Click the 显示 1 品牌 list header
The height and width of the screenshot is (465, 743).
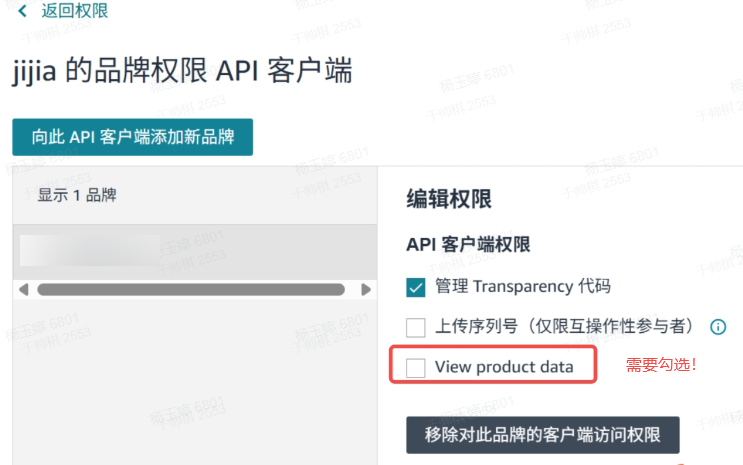click(77, 195)
